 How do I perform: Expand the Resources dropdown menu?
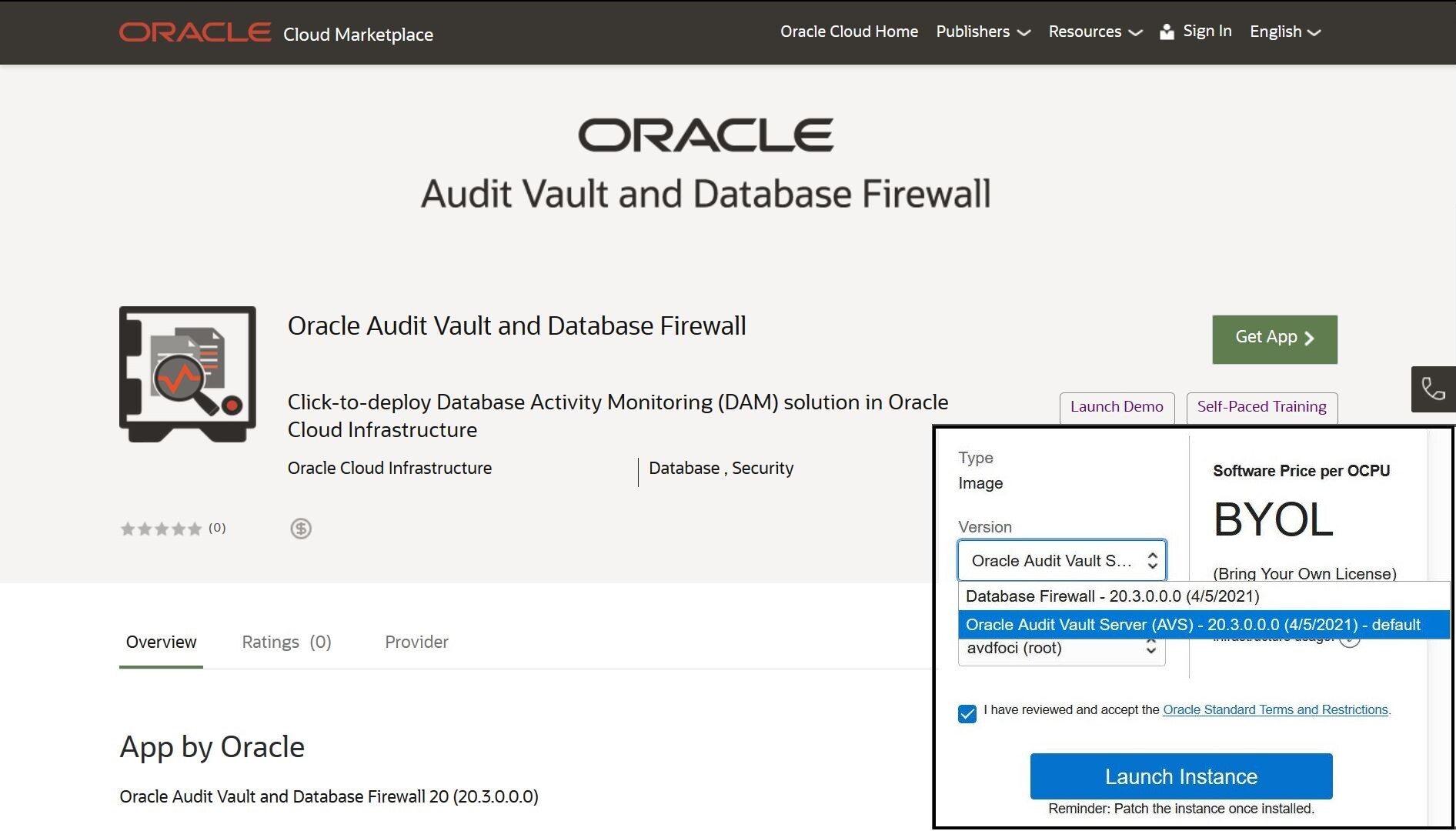pos(1094,32)
